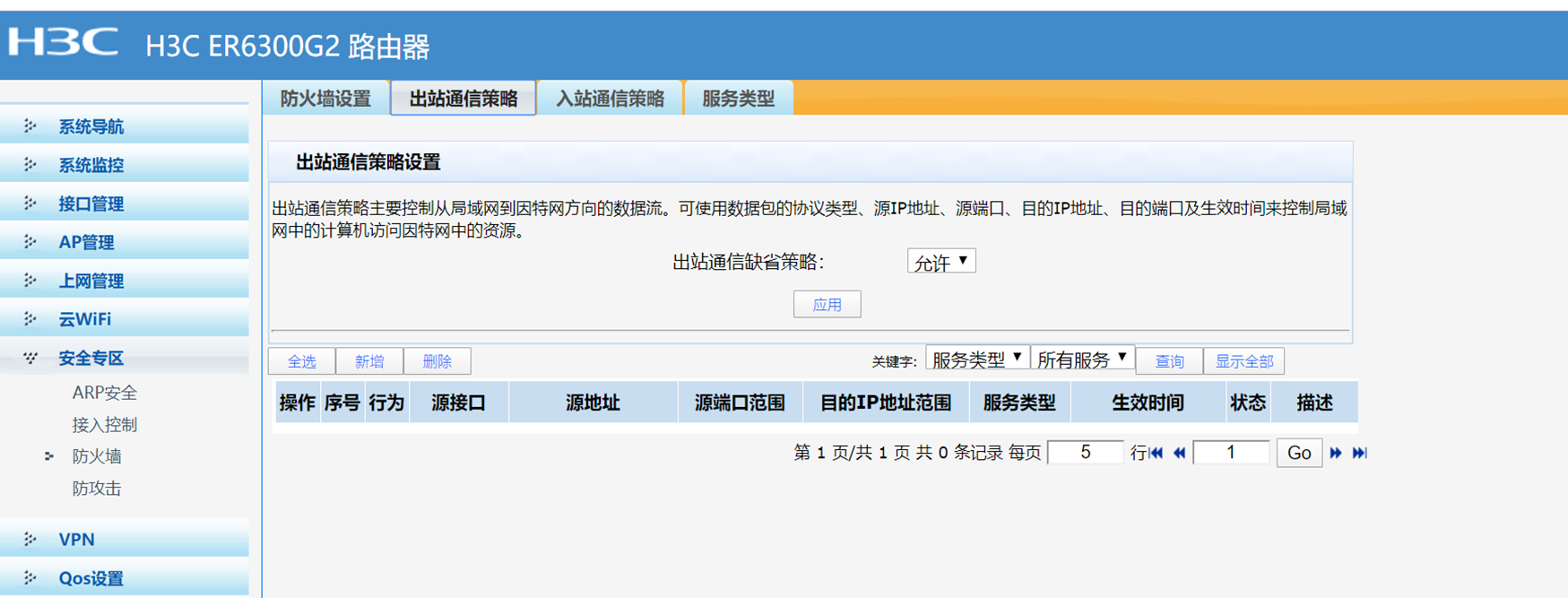Click the 状态 column header

1248,403
